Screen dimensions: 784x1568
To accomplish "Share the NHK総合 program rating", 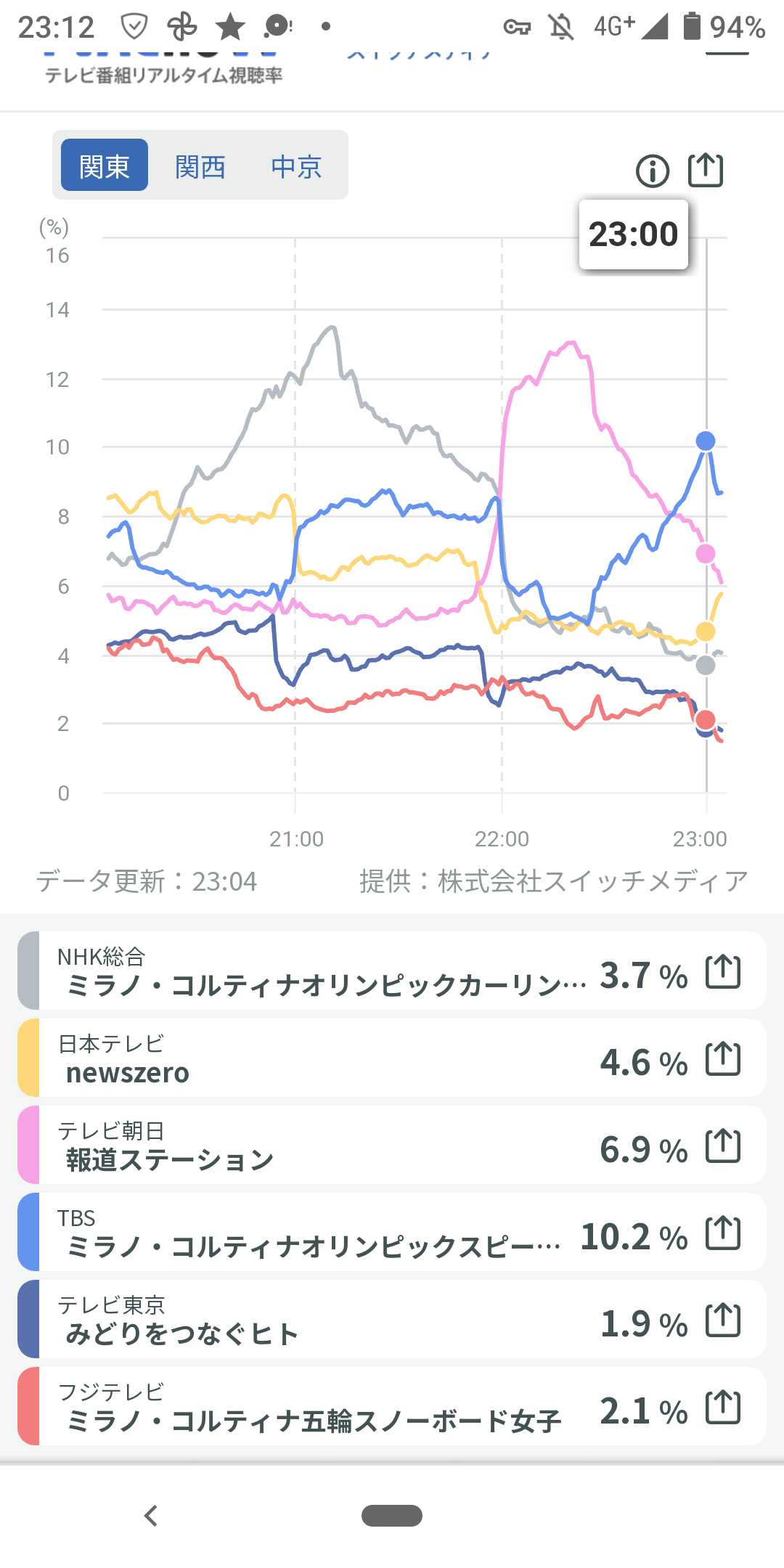I will [723, 971].
